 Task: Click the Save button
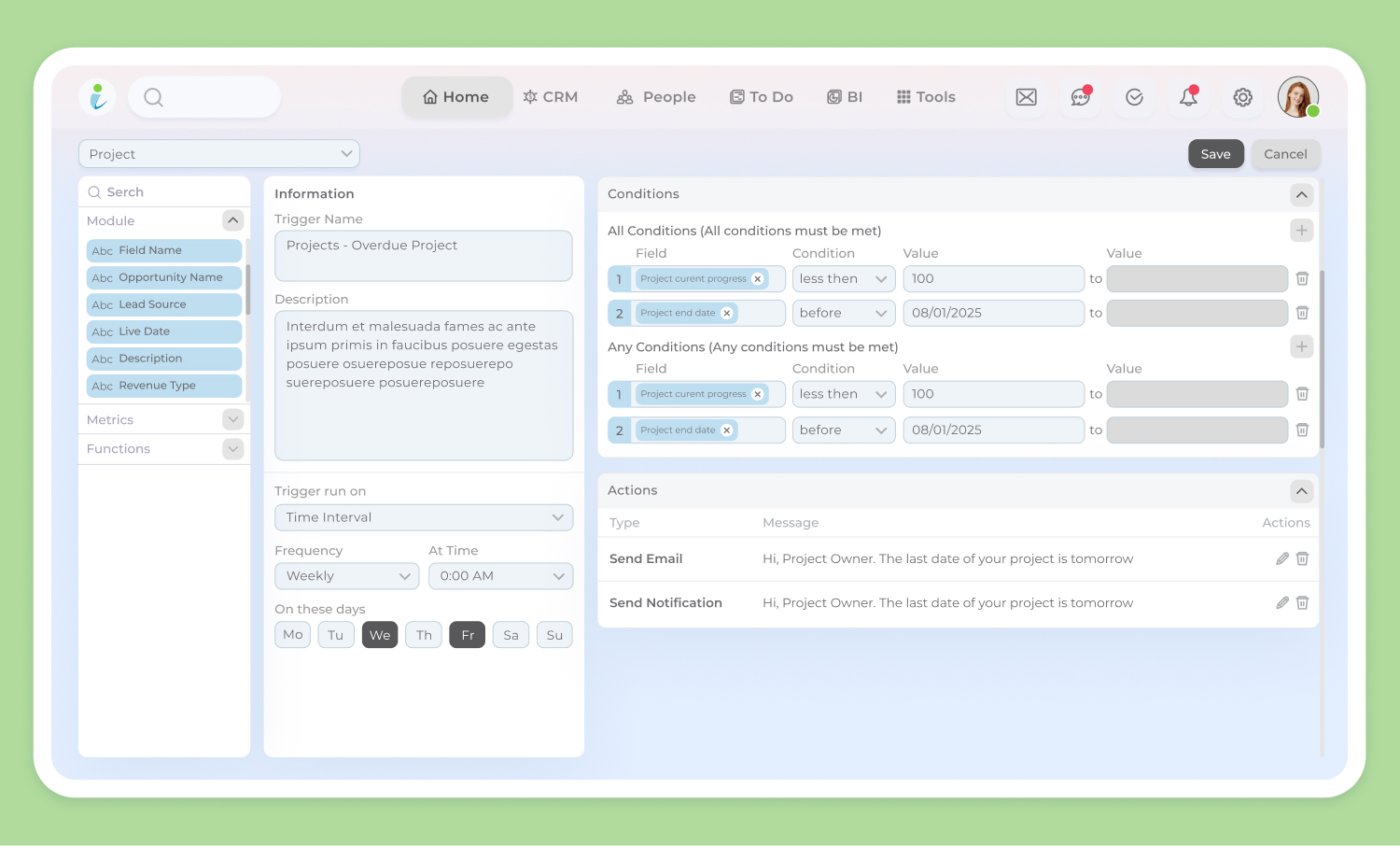tap(1215, 154)
